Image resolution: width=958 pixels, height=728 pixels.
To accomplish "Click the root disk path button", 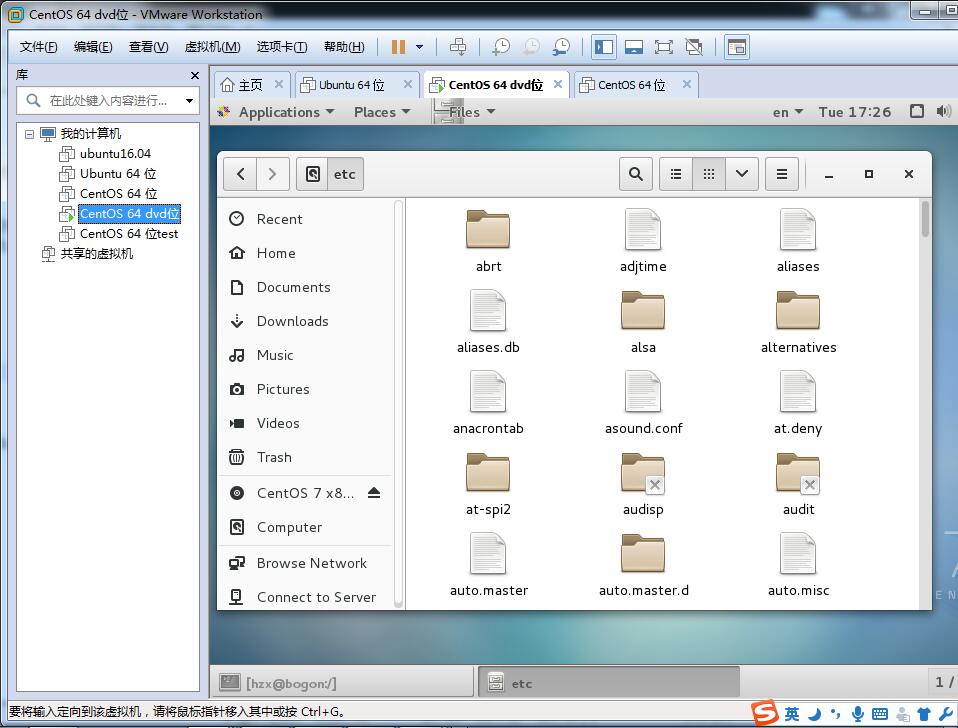I will tap(313, 174).
